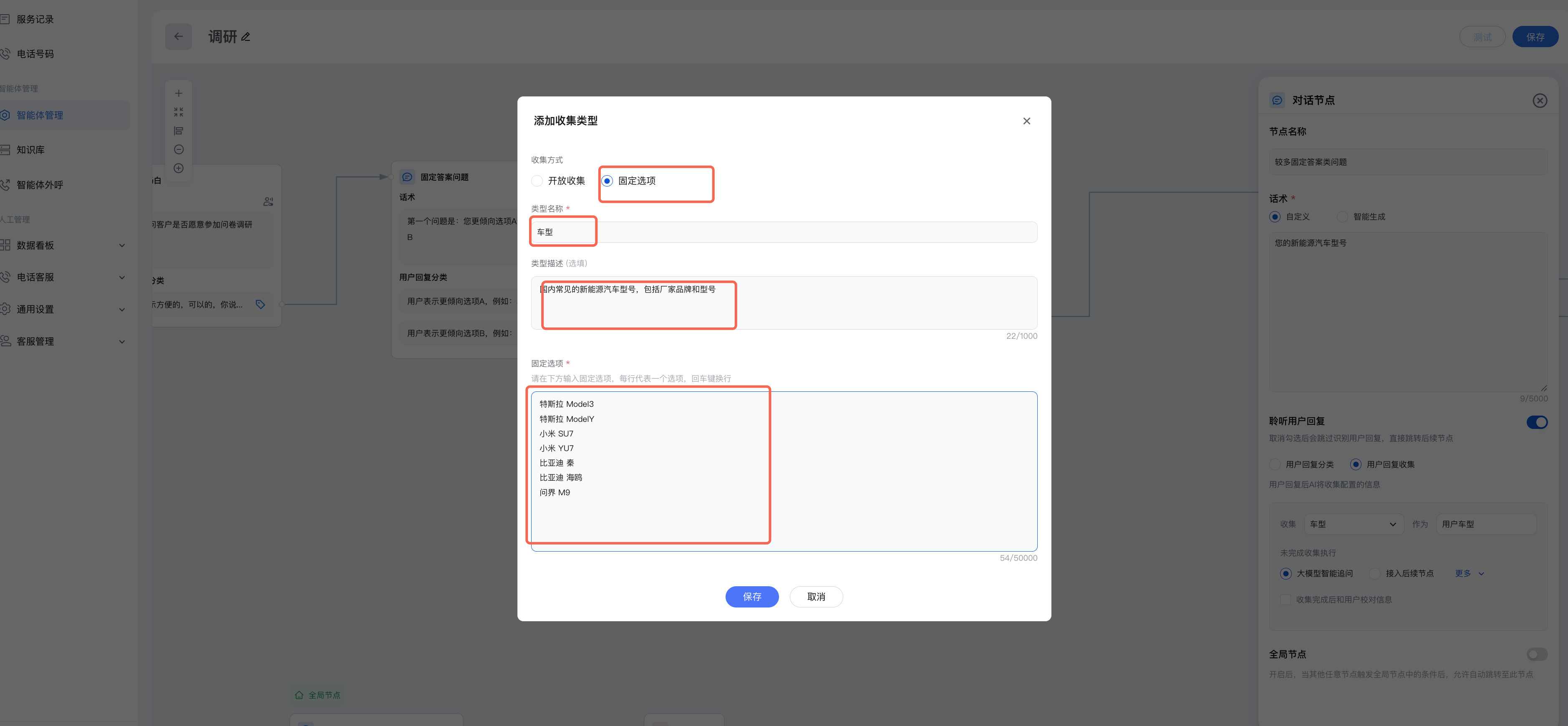
Task: Click the auto-layout align icon
Action: pyautogui.click(x=178, y=131)
